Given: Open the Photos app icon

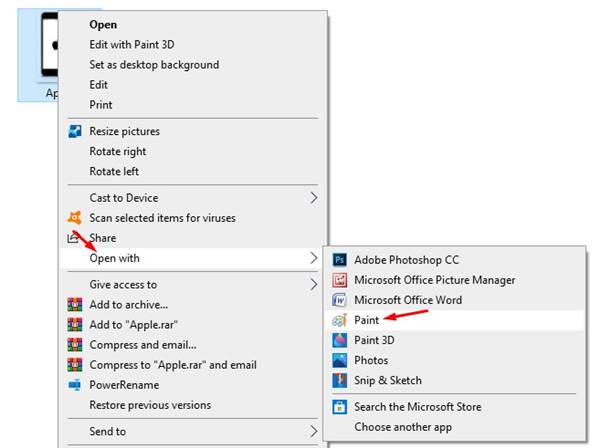Looking at the screenshot, I should coord(339,360).
